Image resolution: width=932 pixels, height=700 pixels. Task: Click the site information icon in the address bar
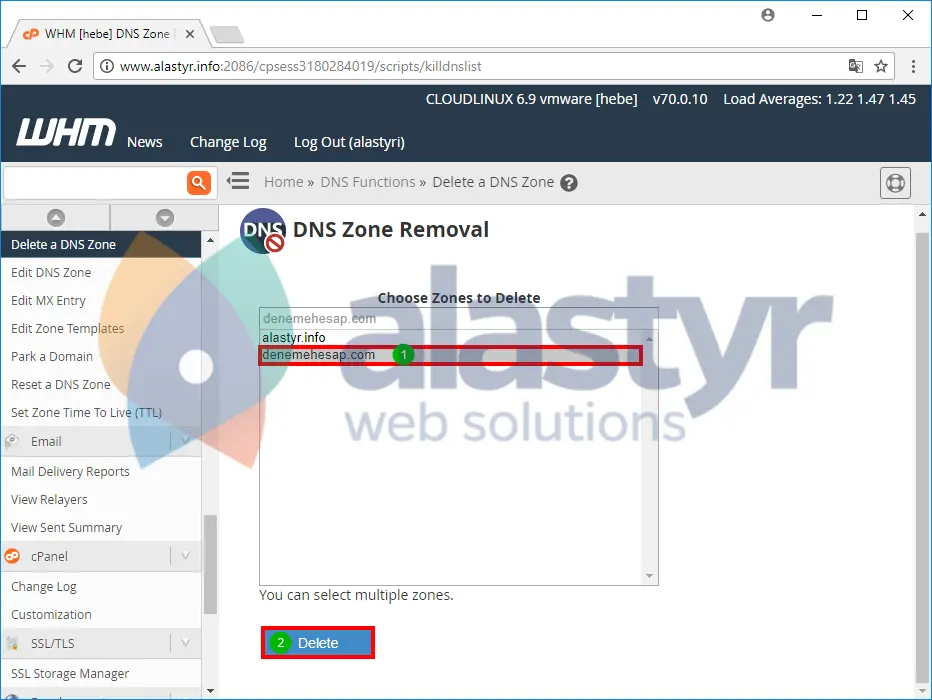106,66
